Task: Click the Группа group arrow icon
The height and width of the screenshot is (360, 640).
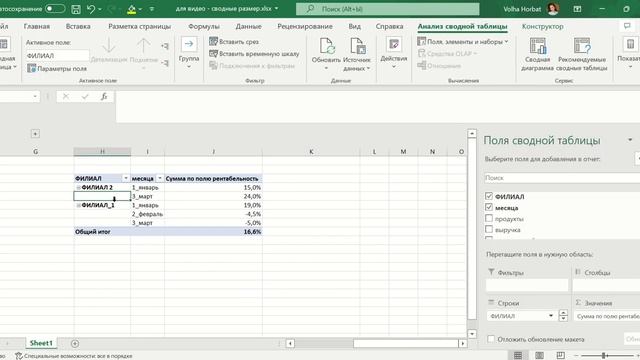Action: pyautogui.click(x=189, y=44)
